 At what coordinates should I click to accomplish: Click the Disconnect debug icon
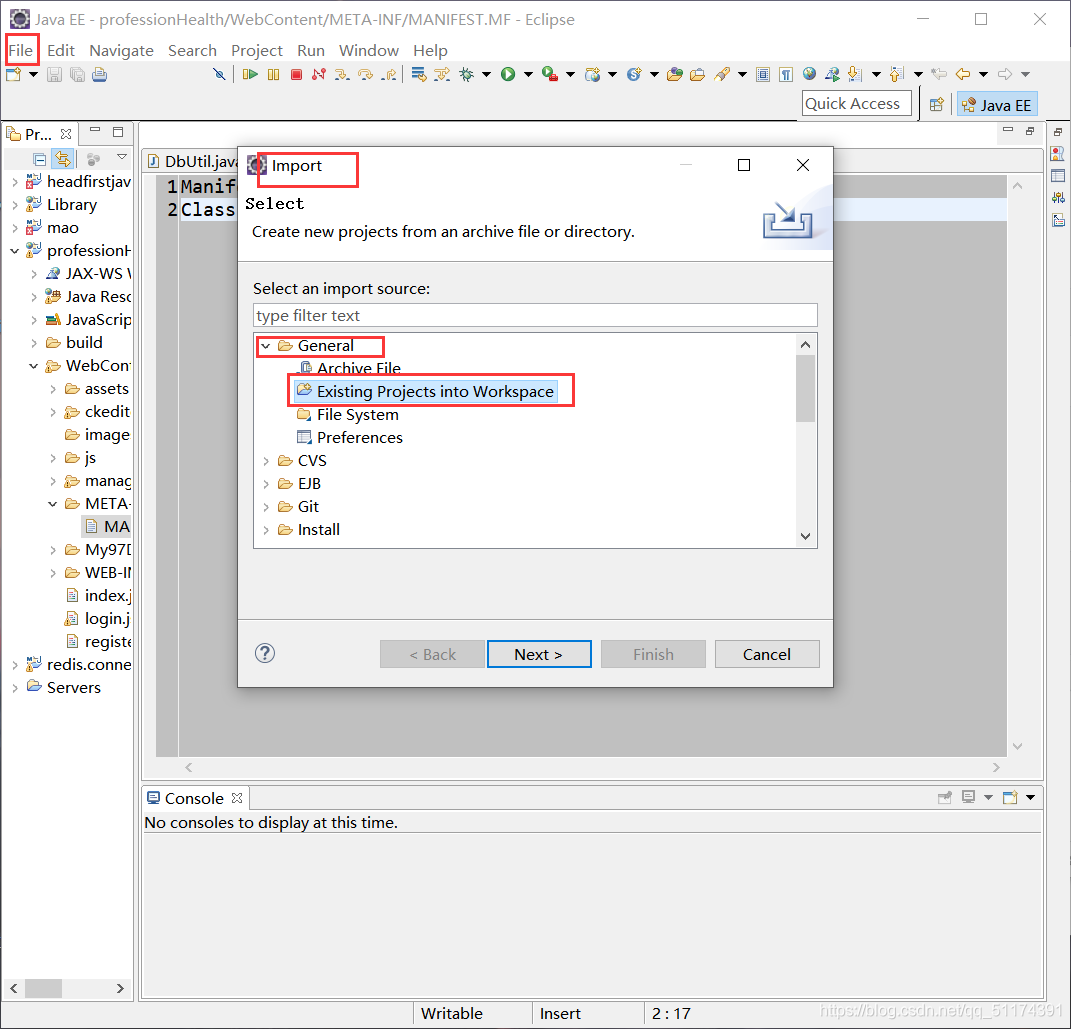pyautogui.click(x=318, y=74)
